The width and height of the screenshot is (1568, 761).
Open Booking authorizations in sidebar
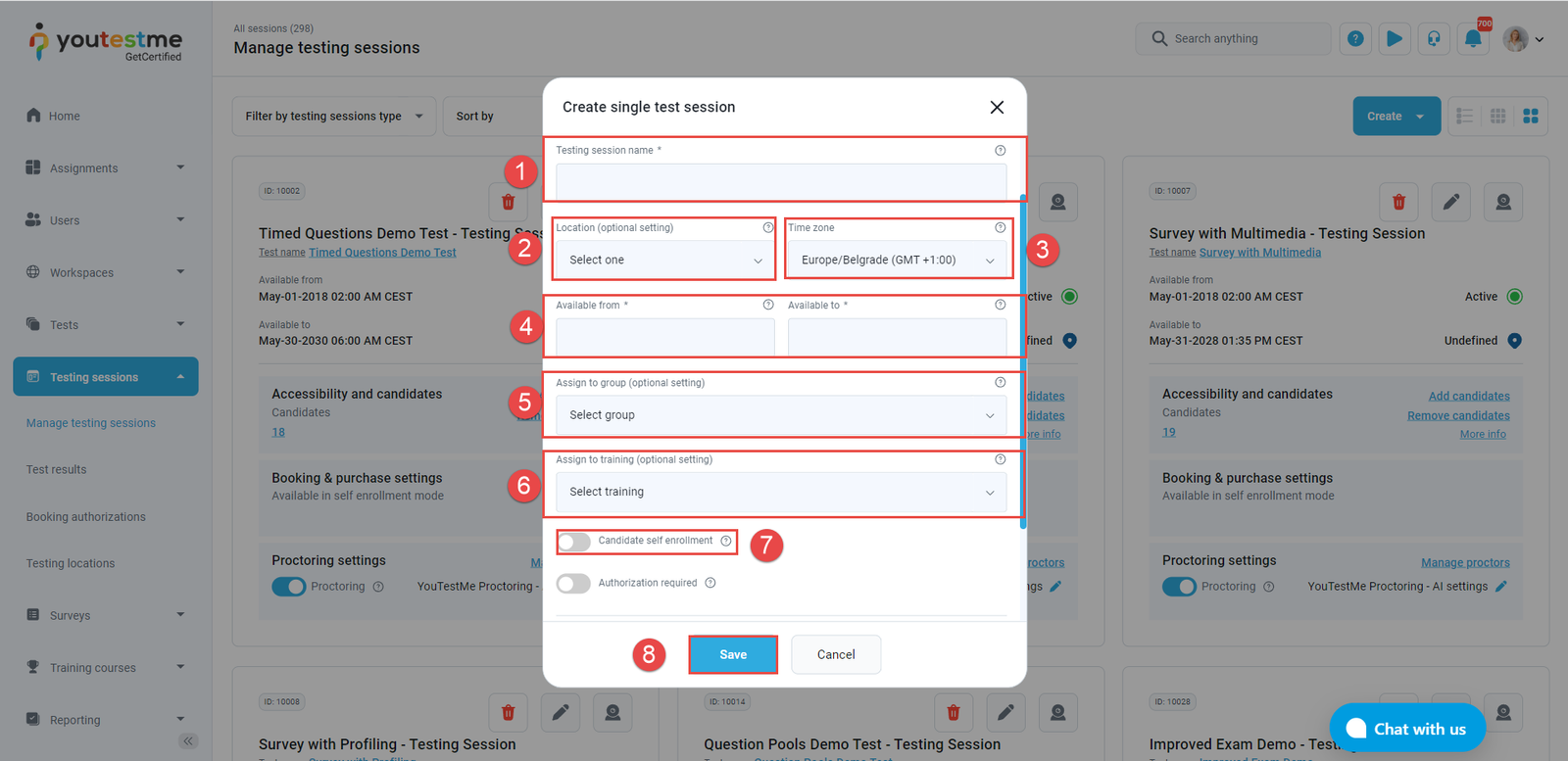pyautogui.click(x=86, y=517)
